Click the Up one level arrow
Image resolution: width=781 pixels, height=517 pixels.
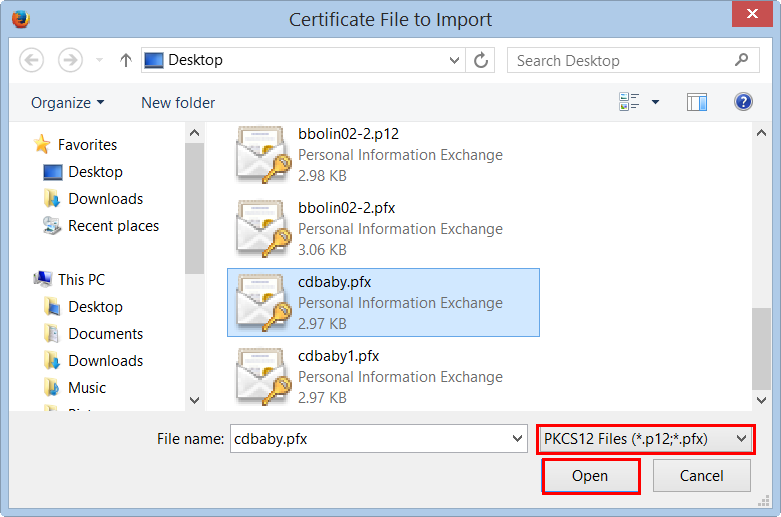(126, 60)
